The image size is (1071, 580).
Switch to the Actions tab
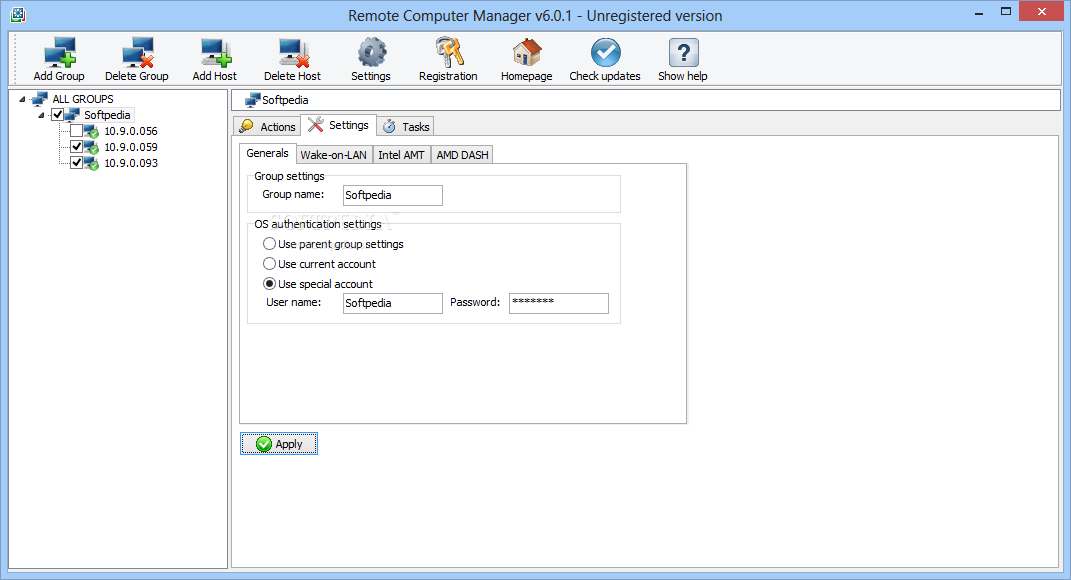[x=267, y=126]
